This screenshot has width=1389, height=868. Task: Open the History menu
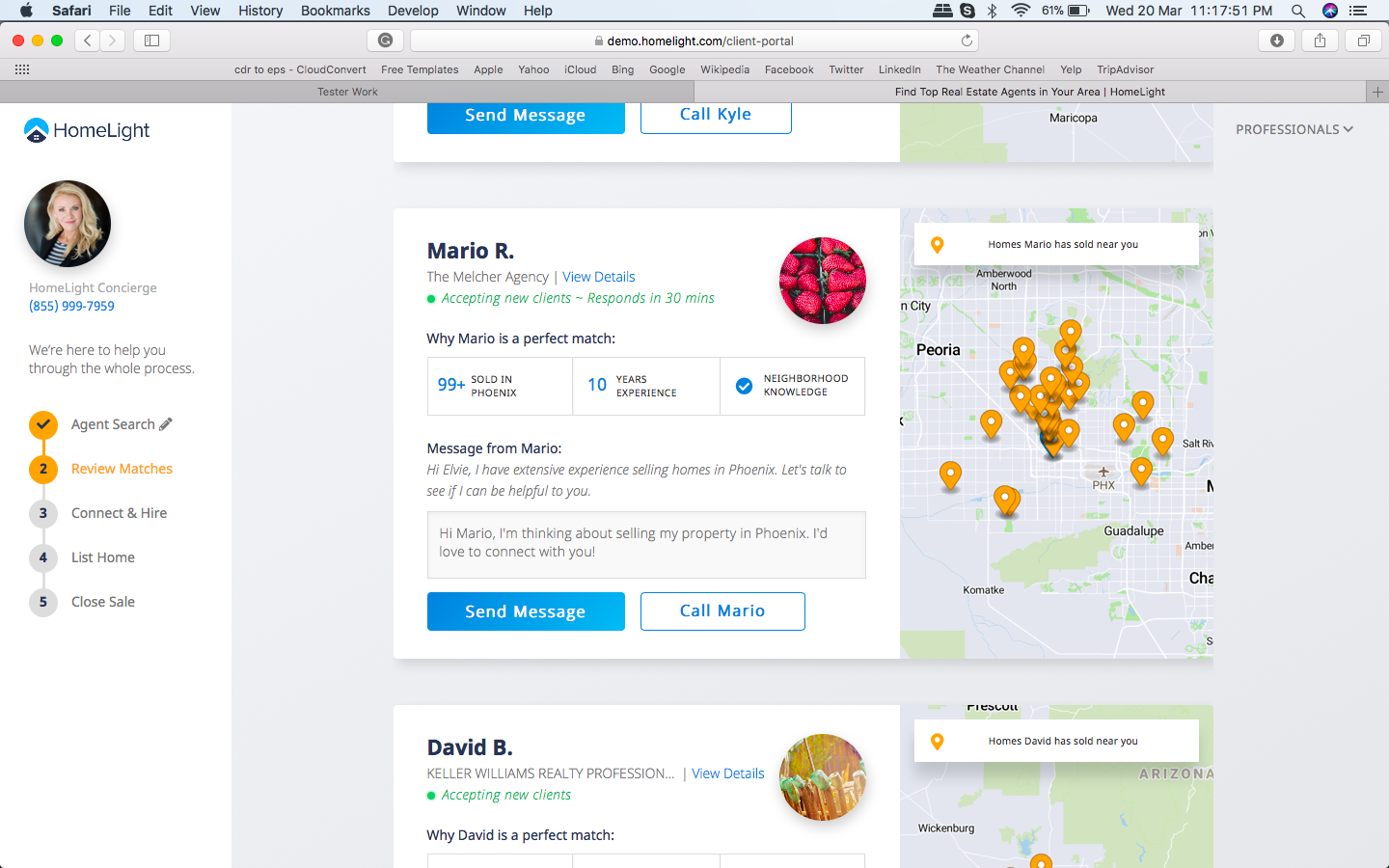coord(260,11)
